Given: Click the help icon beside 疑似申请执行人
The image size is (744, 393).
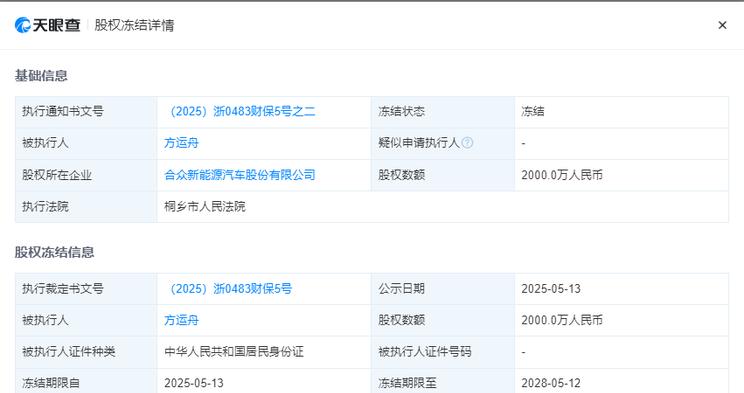Looking at the screenshot, I should (467, 142).
